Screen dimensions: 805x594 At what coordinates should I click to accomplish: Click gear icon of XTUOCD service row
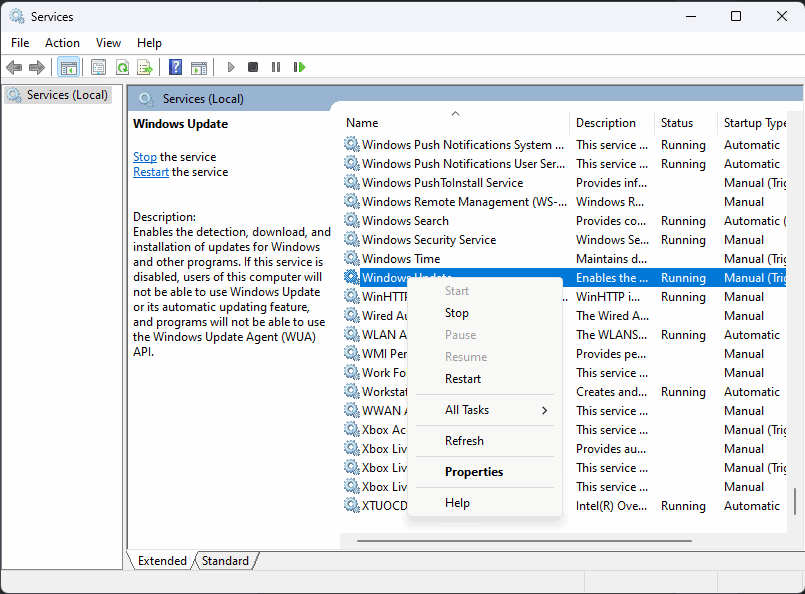tap(352, 506)
